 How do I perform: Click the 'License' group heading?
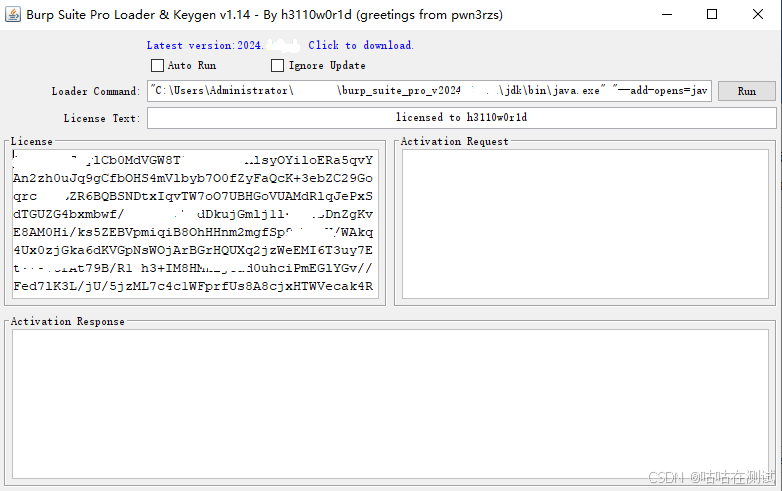[x=31, y=142]
